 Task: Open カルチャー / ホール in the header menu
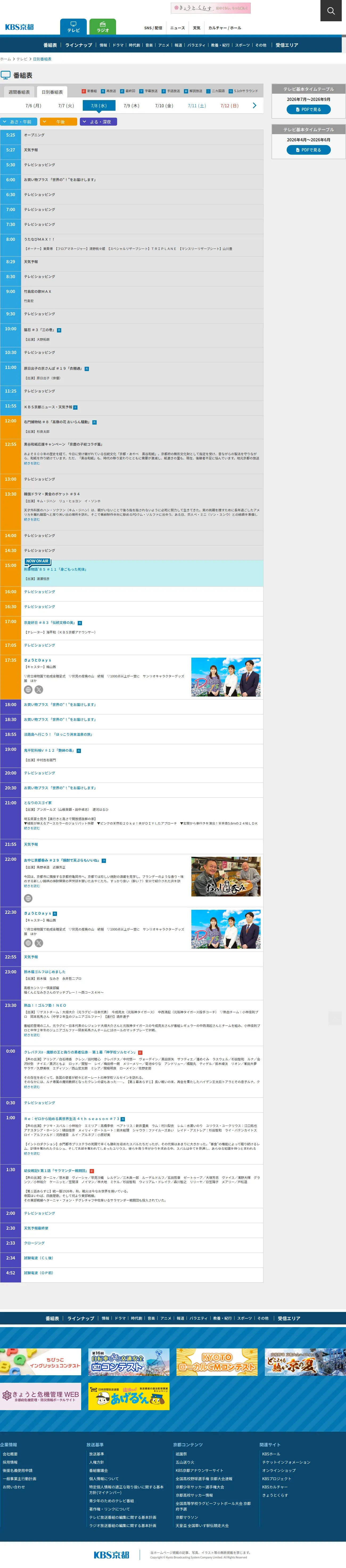click(225, 28)
